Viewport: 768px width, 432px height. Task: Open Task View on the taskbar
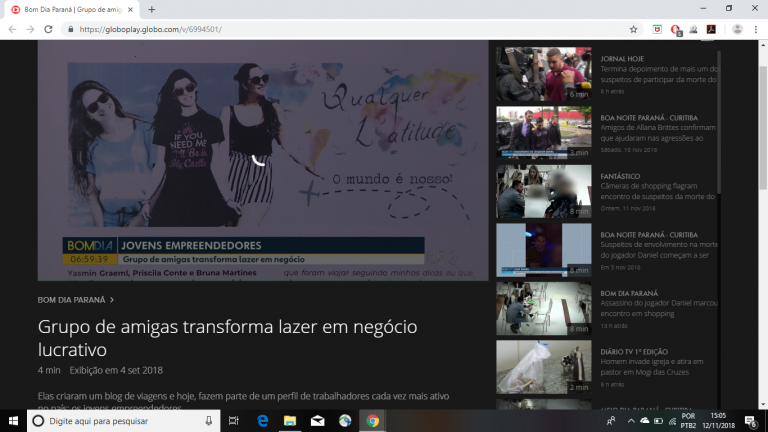(x=234, y=421)
